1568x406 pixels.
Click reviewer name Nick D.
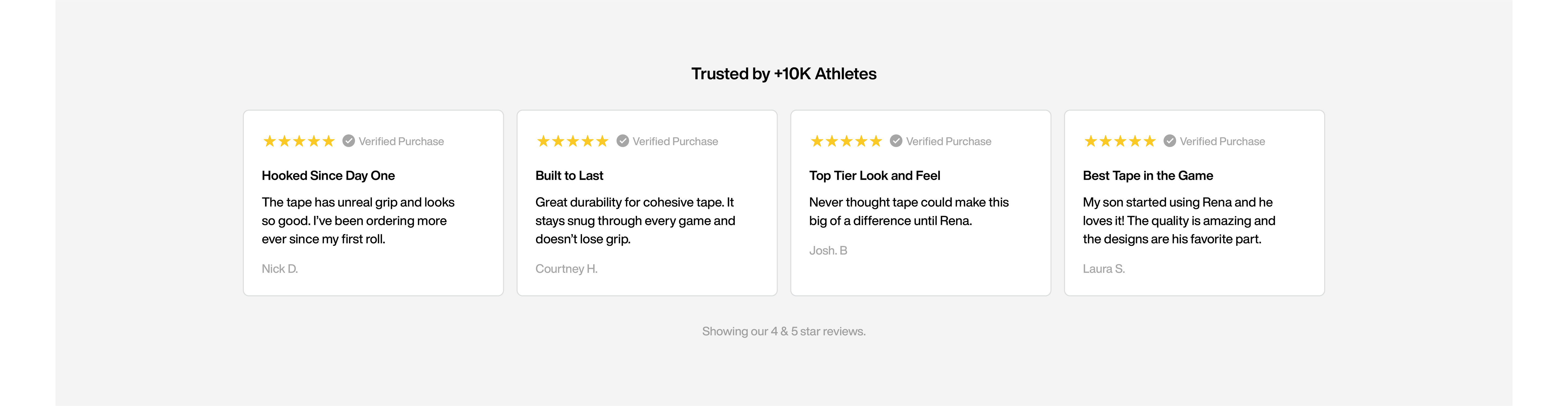(x=279, y=269)
